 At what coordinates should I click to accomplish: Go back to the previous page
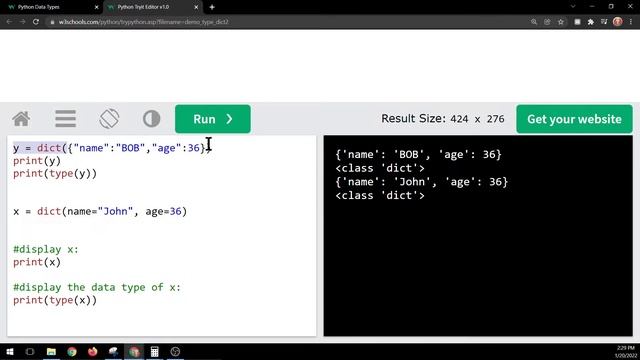pyautogui.click(x=9, y=22)
